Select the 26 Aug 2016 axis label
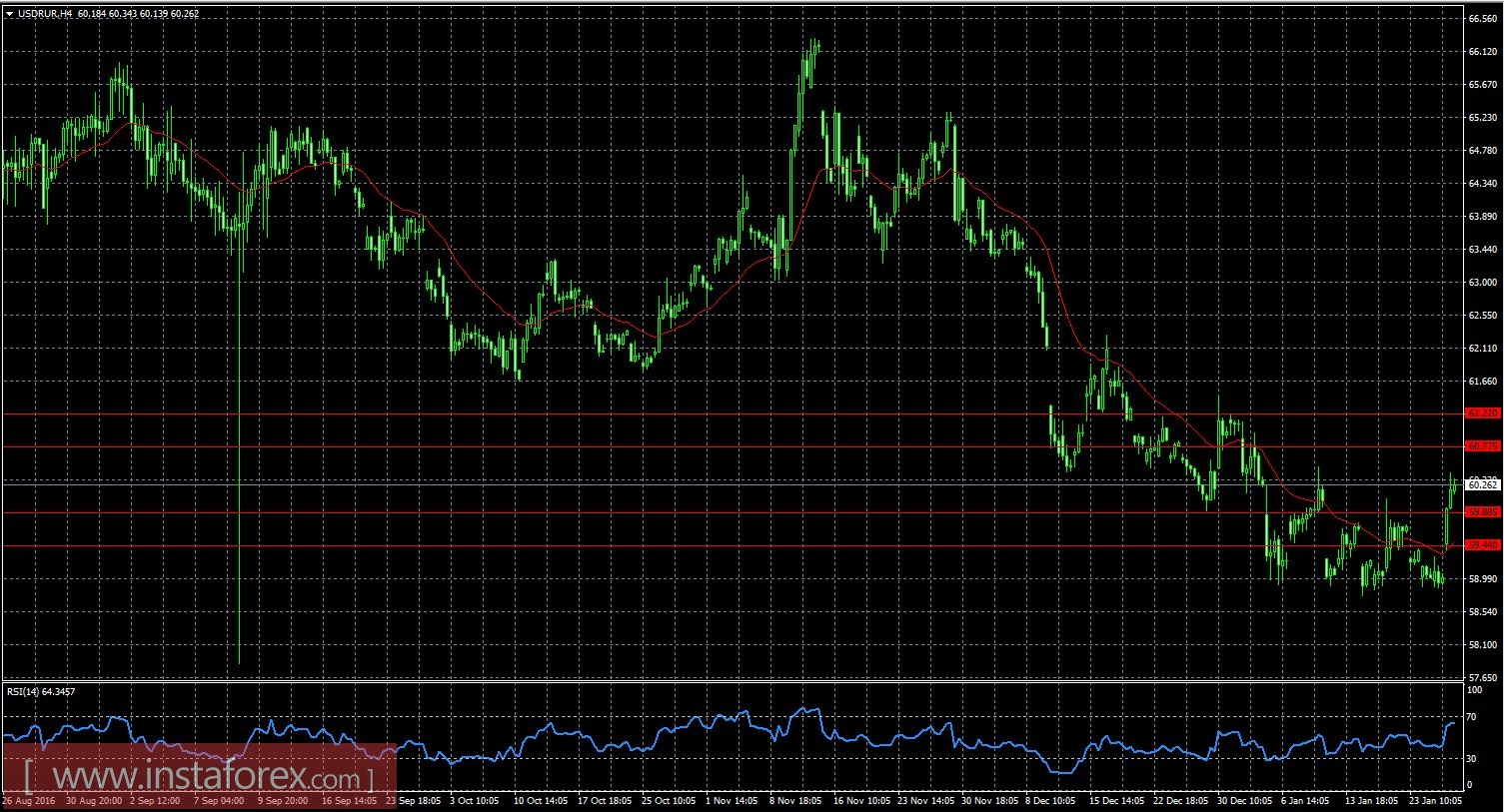 point(30,800)
